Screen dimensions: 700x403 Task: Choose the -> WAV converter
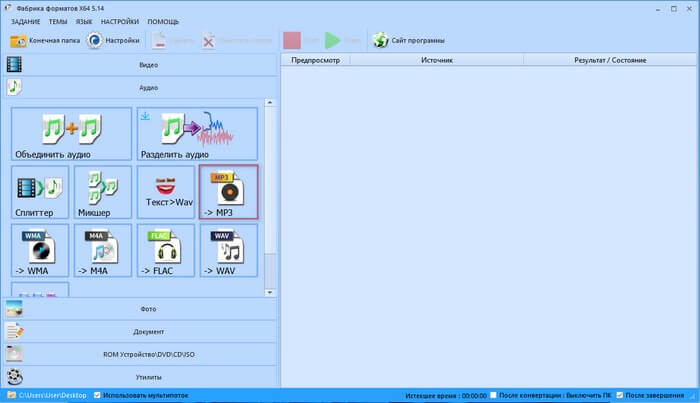[x=229, y=250]
